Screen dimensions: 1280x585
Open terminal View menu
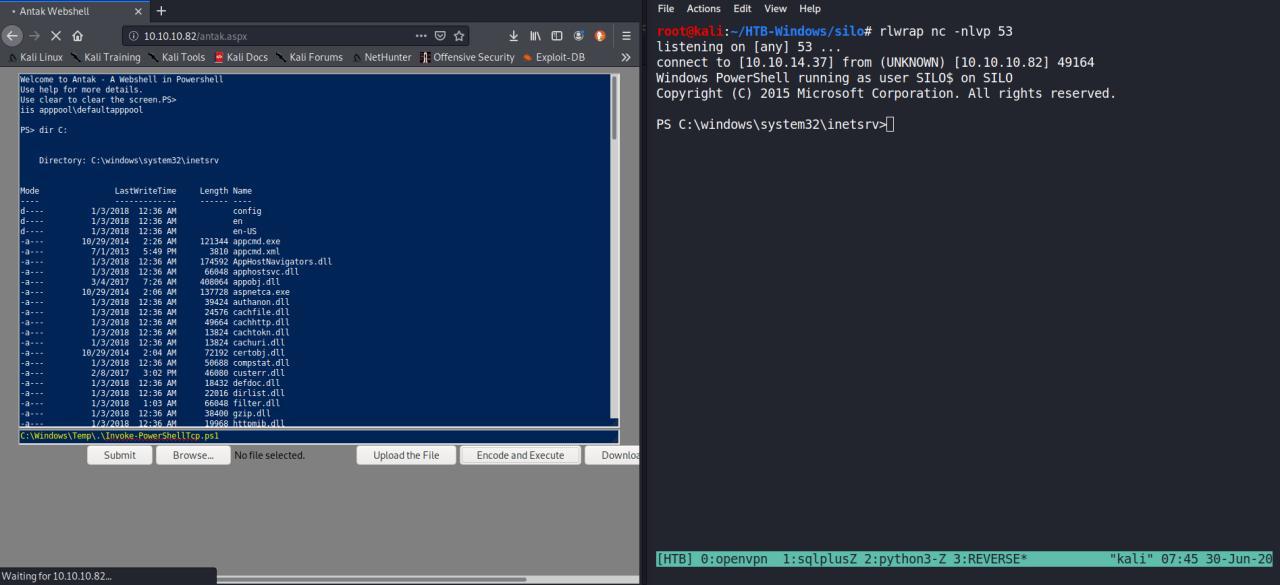pyautogui.click(x=775, y=8)
